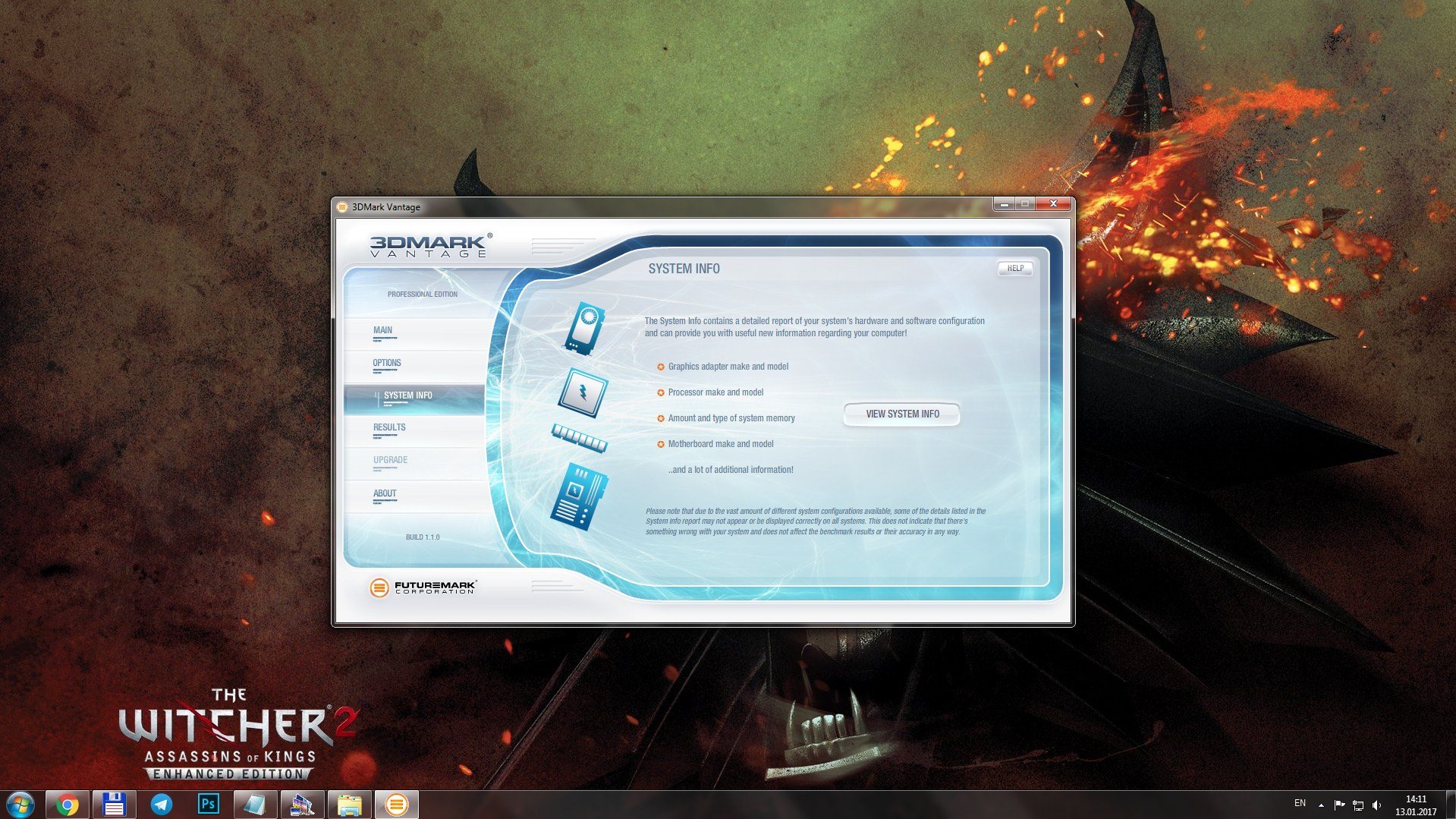Click the RAM memory stick icon
Screen dimensions: 1456x819
pyautogui.click(x=580, y=438)
